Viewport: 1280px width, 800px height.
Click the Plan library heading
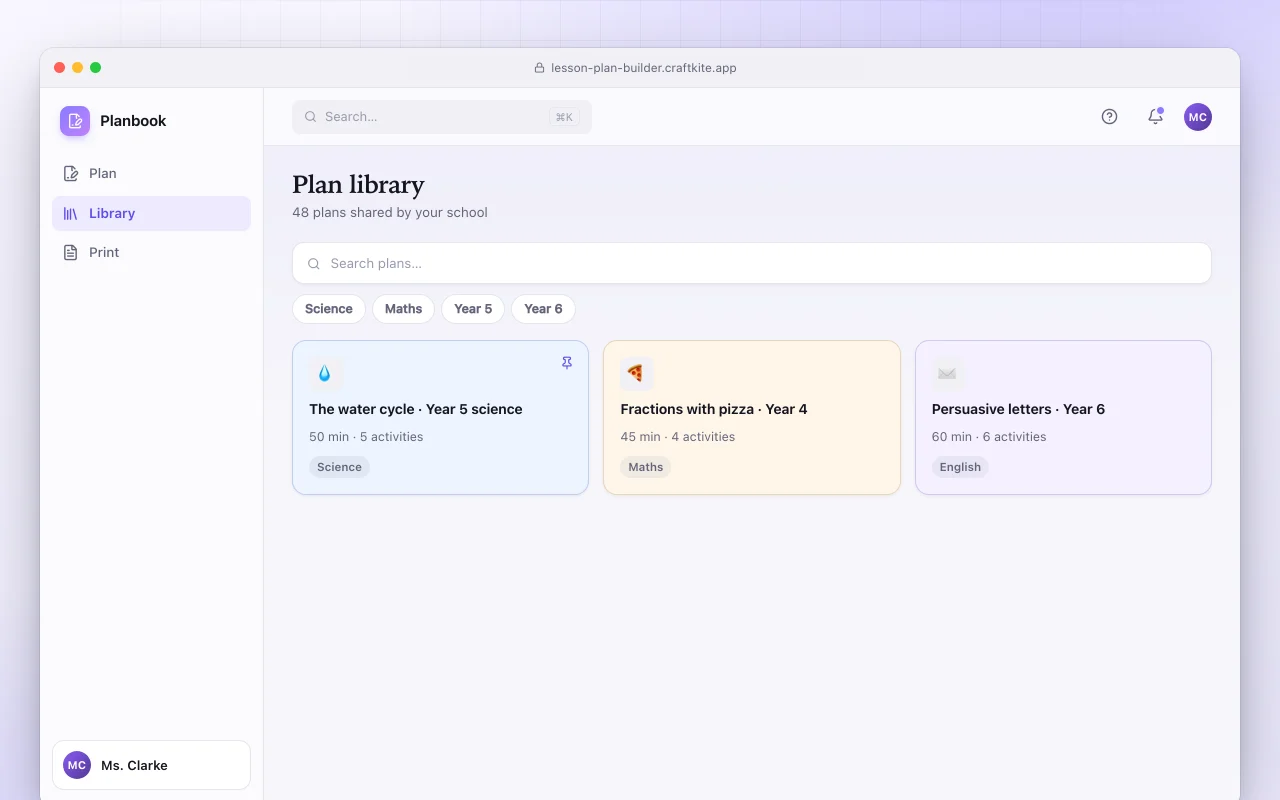tap(358, 185)
